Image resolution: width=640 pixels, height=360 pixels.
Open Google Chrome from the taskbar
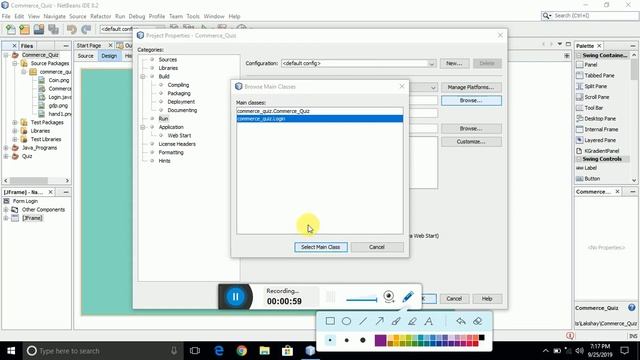[x=242, y=351]
